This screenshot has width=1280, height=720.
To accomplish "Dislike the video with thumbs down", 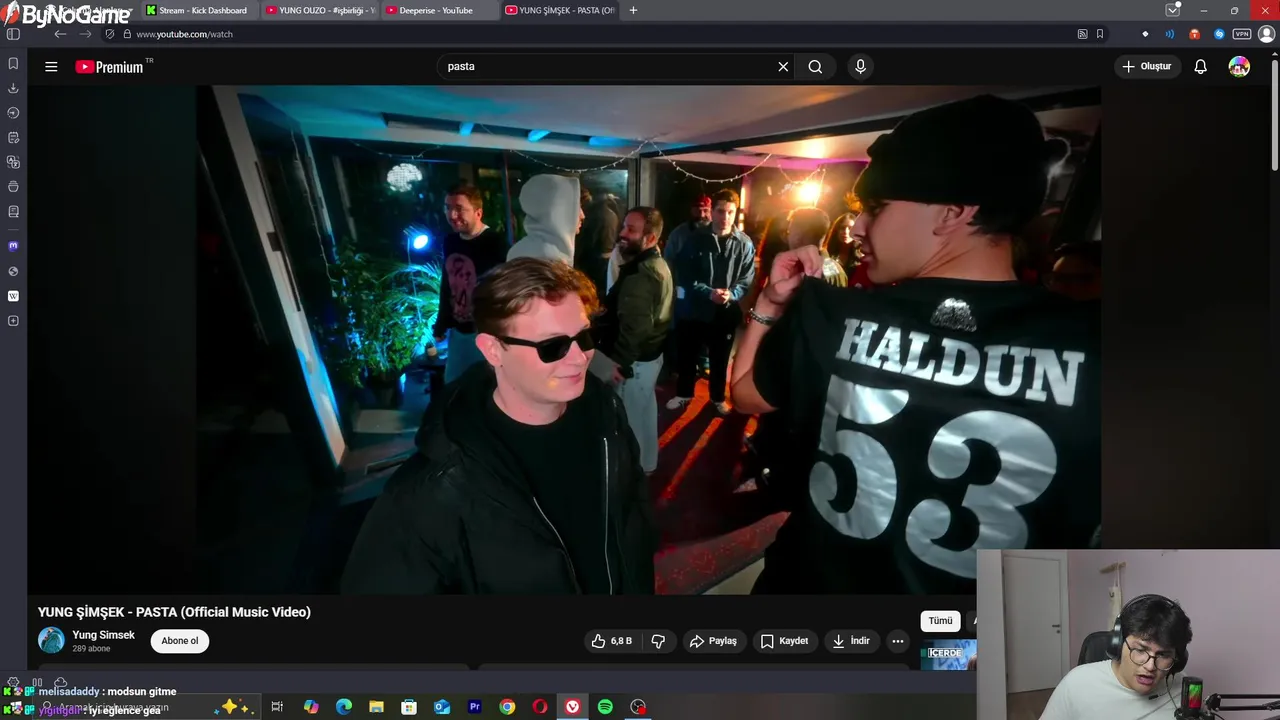I will (658, 641).
